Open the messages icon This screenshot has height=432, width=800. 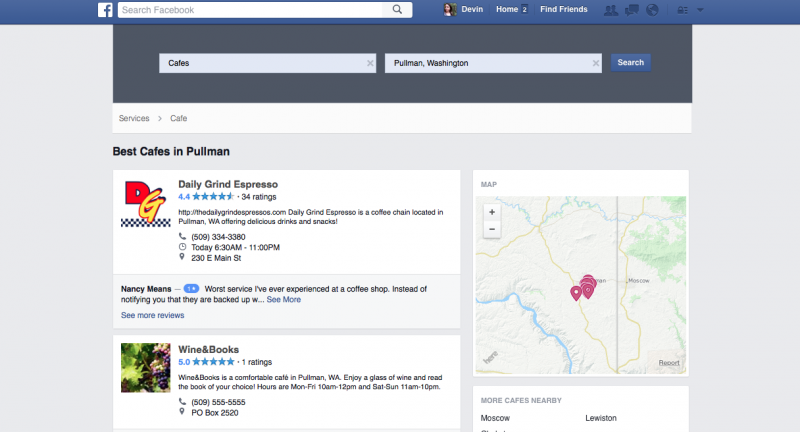[632, 10]
